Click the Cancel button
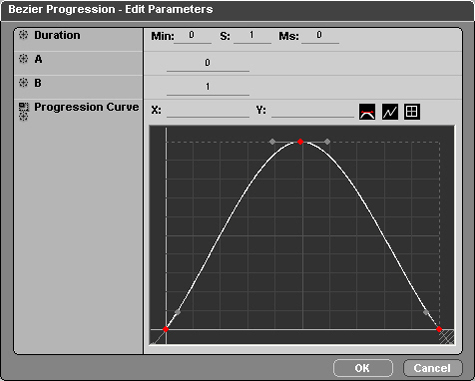This screenshot has height=381, width=475. click(x=433, y=368)
